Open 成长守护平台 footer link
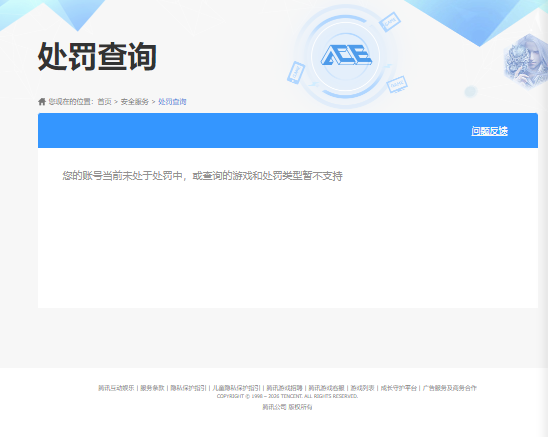The width and height of the screenshot is (548, 437). click(398, 388)
